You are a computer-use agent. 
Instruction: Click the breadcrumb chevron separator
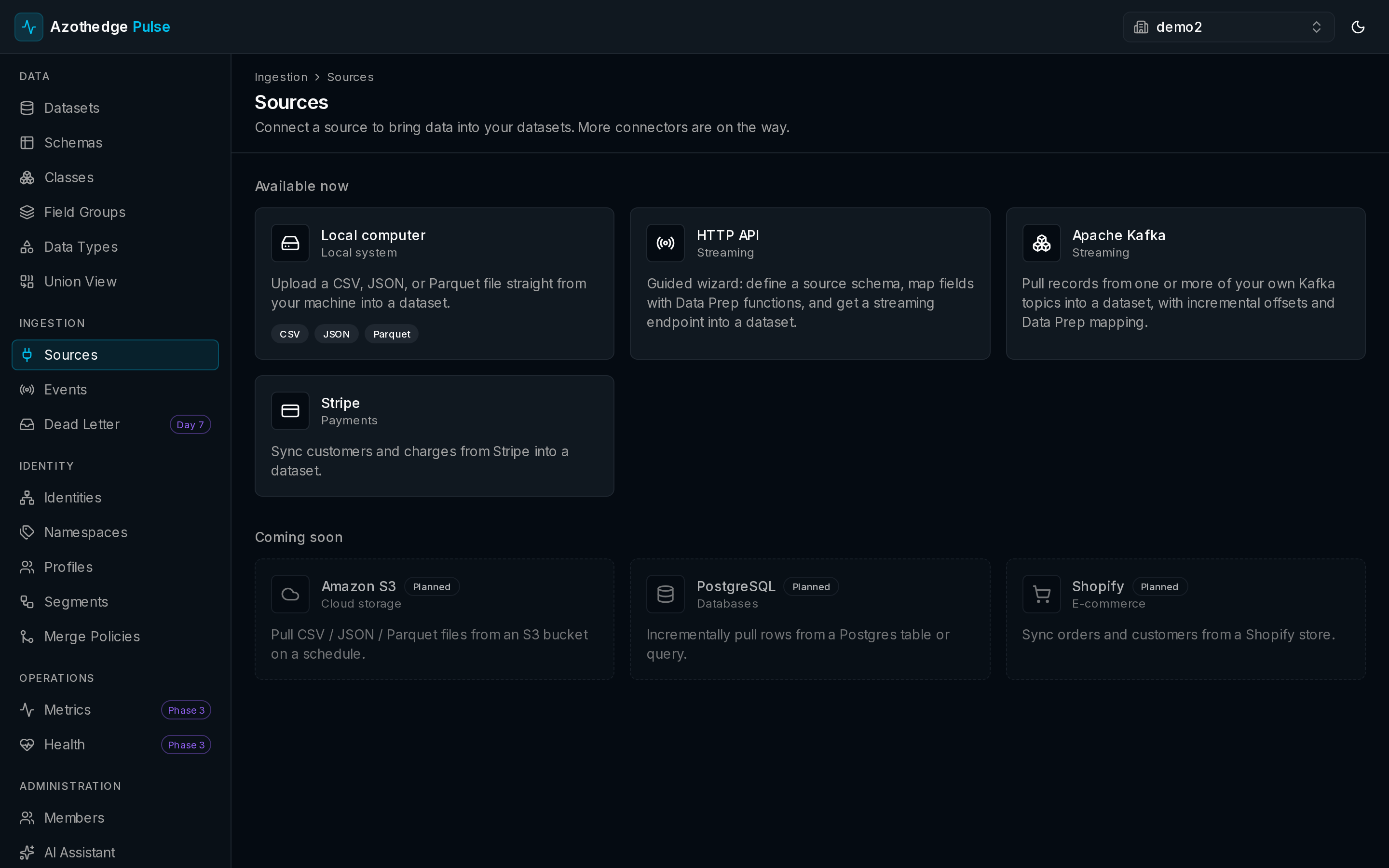(x=317, y=77)
